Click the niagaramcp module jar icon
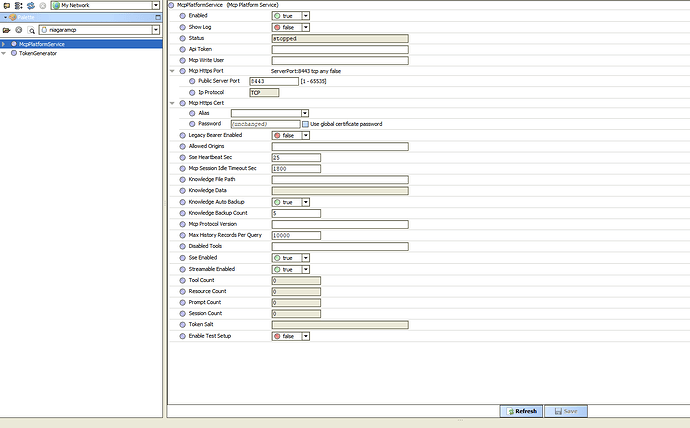Viewport: 690px width, 428px height. (x=44, y=30)
